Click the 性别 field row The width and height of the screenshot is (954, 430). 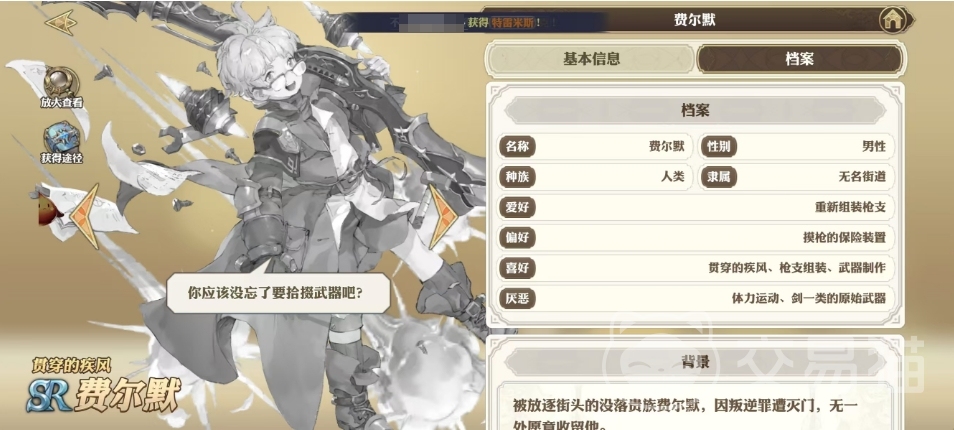(796, 147)
